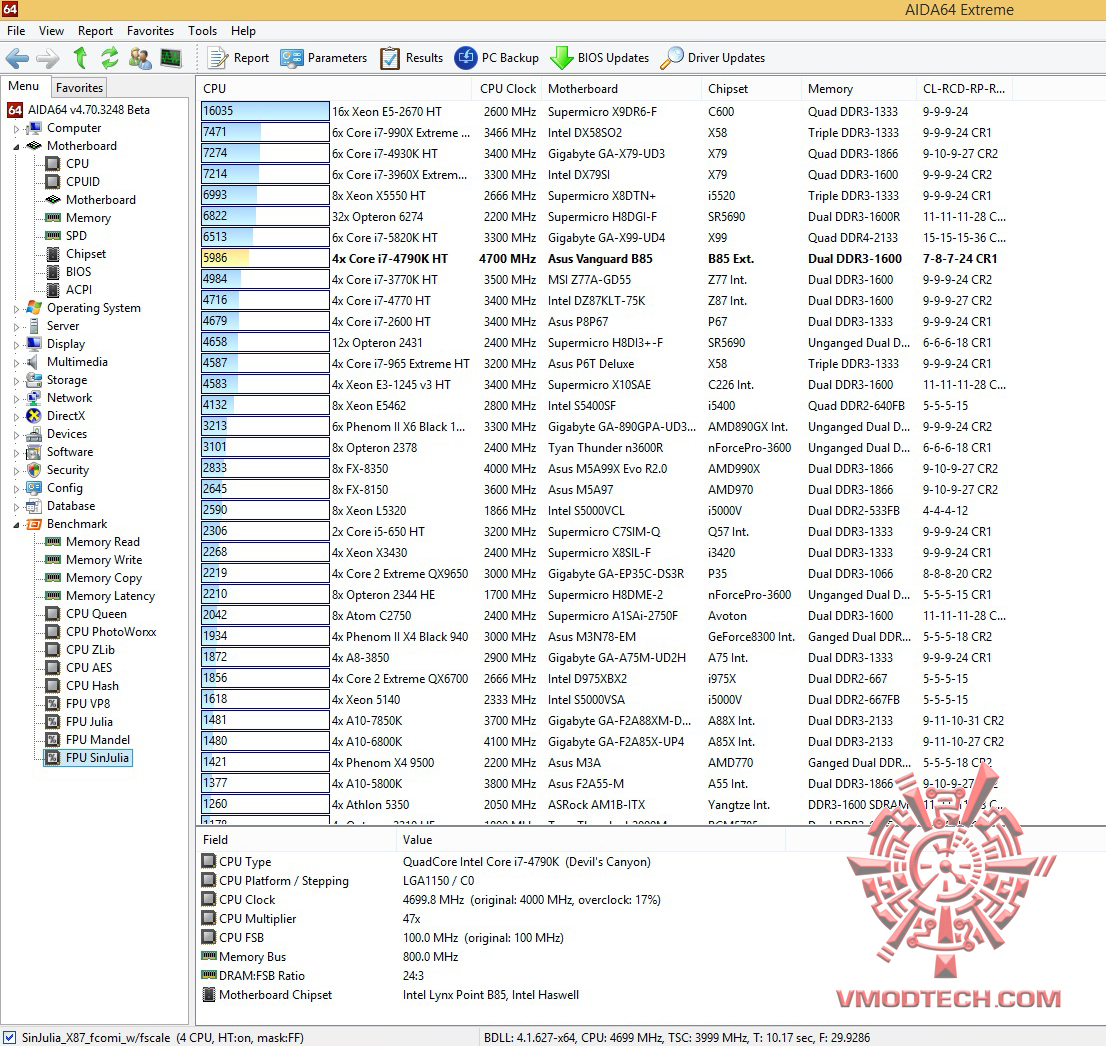Open the monitor graph toolbar icon

click(171, 58)
